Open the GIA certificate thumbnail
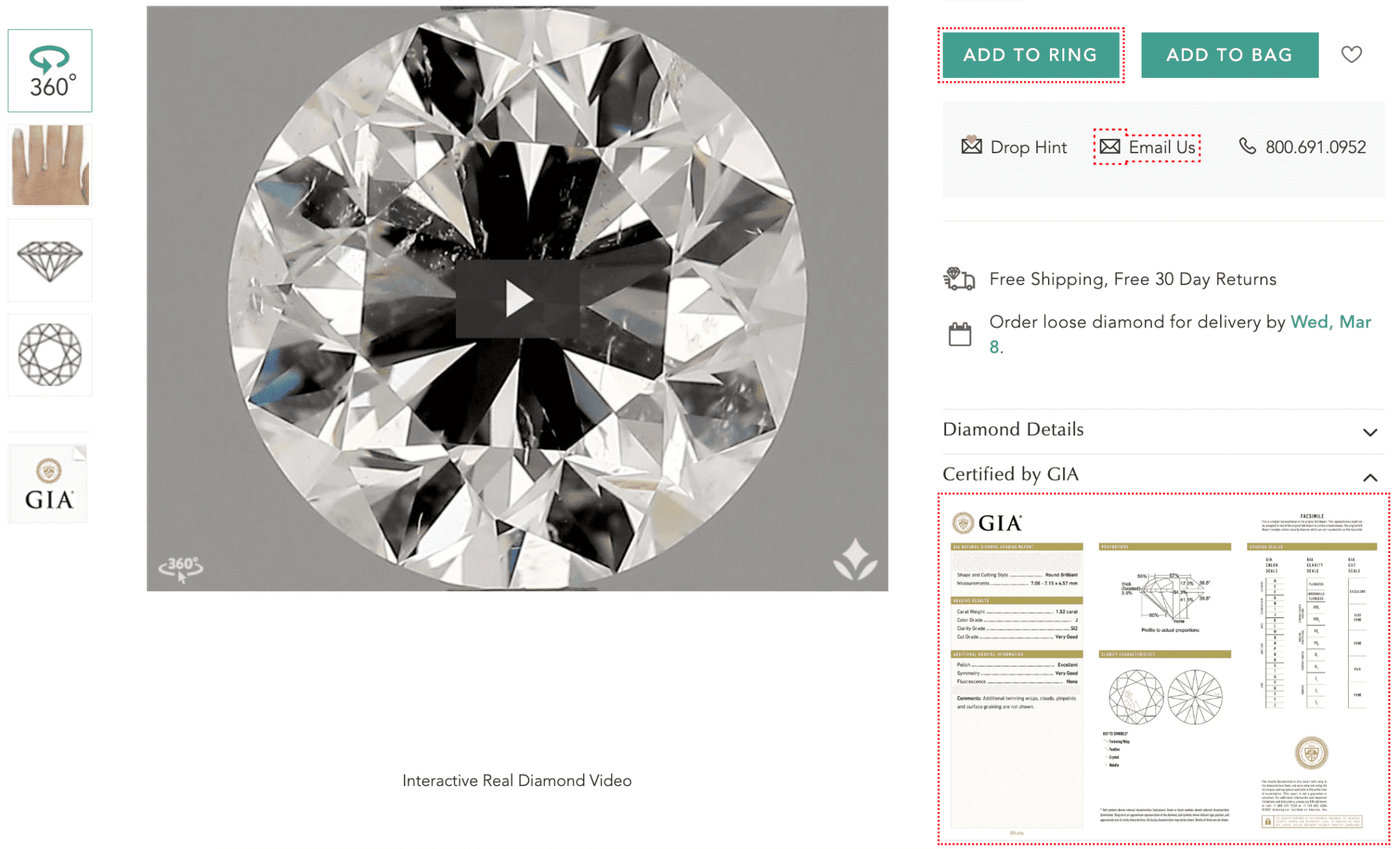 pyautogui.click(x=49, y=484)
